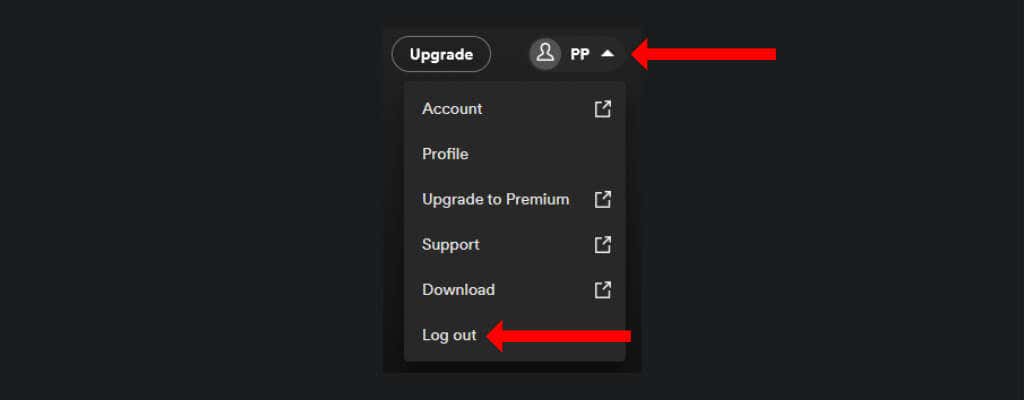Click the external-link icon beside Download
This screenshot has width=1024, height=400.
pos(602,289)
